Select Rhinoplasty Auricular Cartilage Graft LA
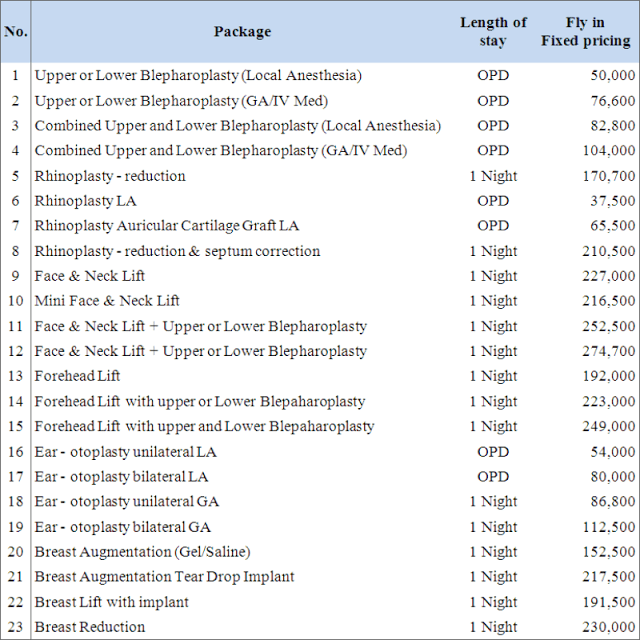The image size is (640, 640). (x=167, y=226)
